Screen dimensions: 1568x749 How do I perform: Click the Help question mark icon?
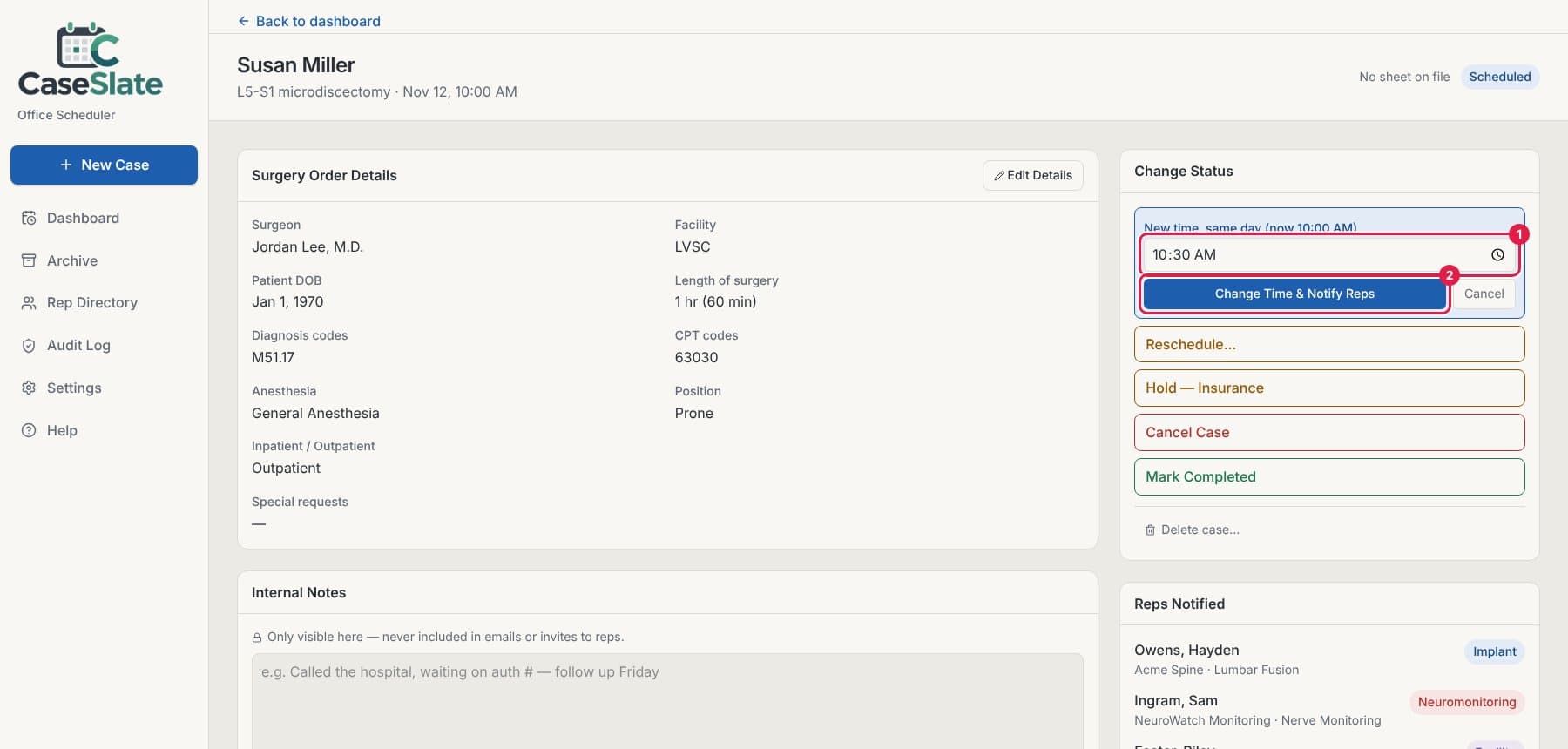click(x=29, y=430)
